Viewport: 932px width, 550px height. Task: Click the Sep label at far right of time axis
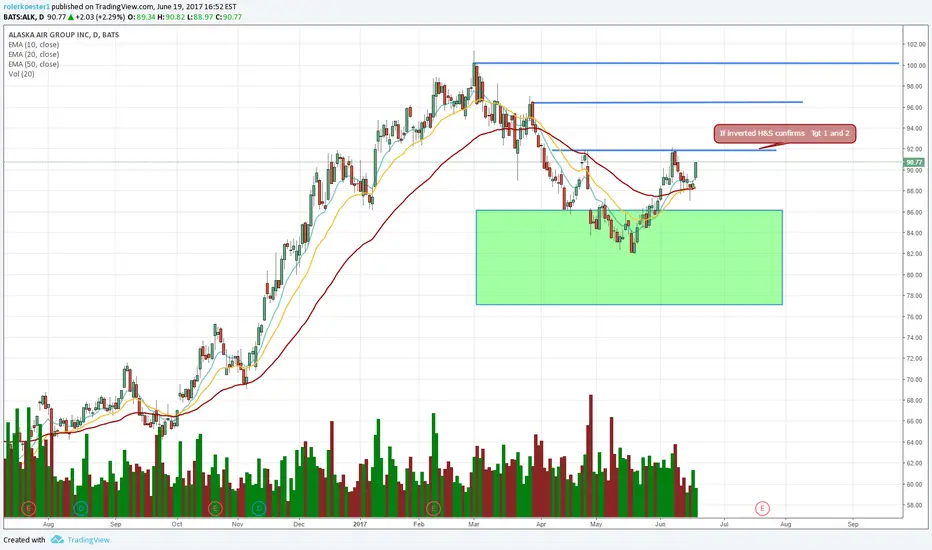click(853, 524)
